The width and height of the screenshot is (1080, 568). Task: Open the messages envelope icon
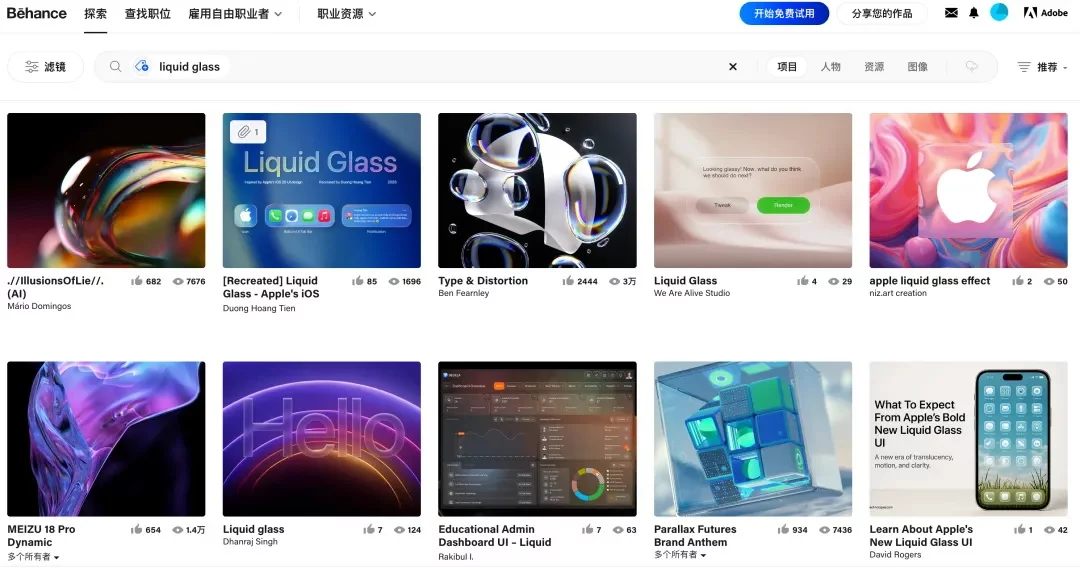tap(951, 12)
